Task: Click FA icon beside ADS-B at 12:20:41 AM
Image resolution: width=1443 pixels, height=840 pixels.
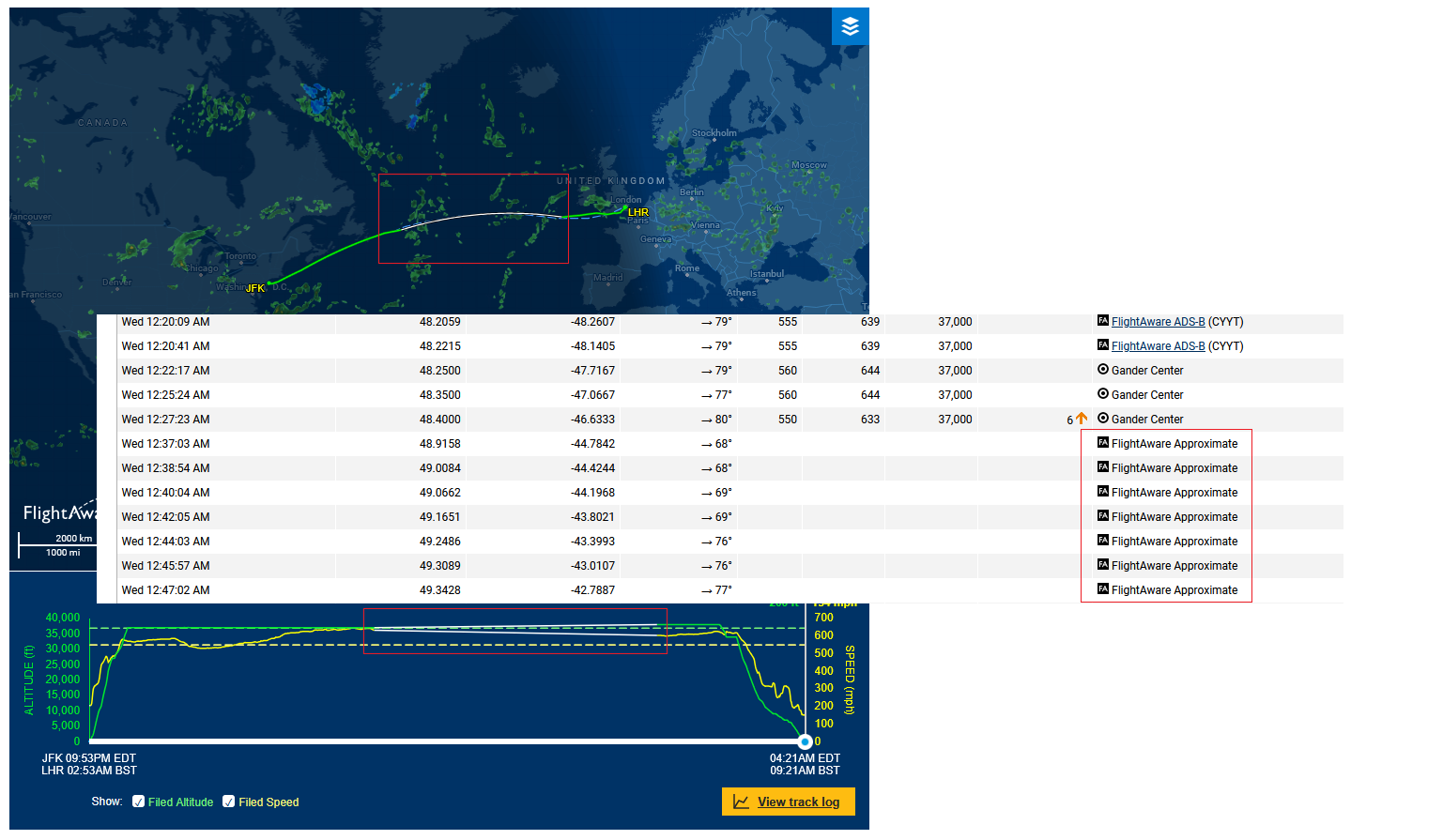Action: [x=1103, y=345]
